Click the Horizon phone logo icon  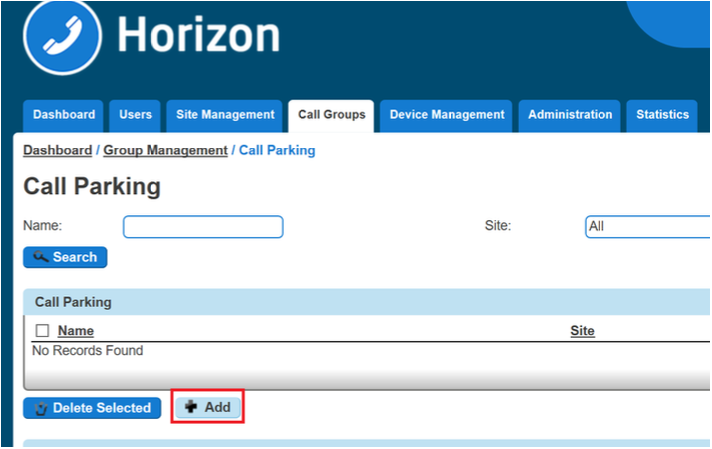click(62, 35)
